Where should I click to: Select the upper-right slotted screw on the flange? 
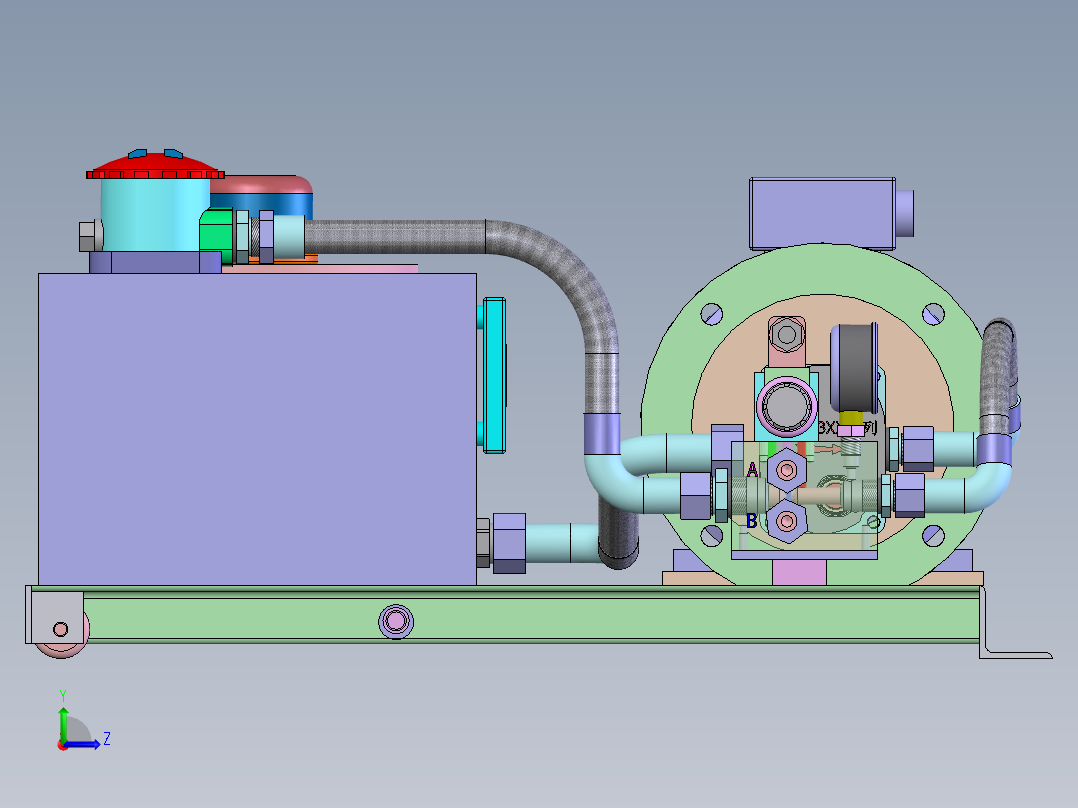[933, 314]
